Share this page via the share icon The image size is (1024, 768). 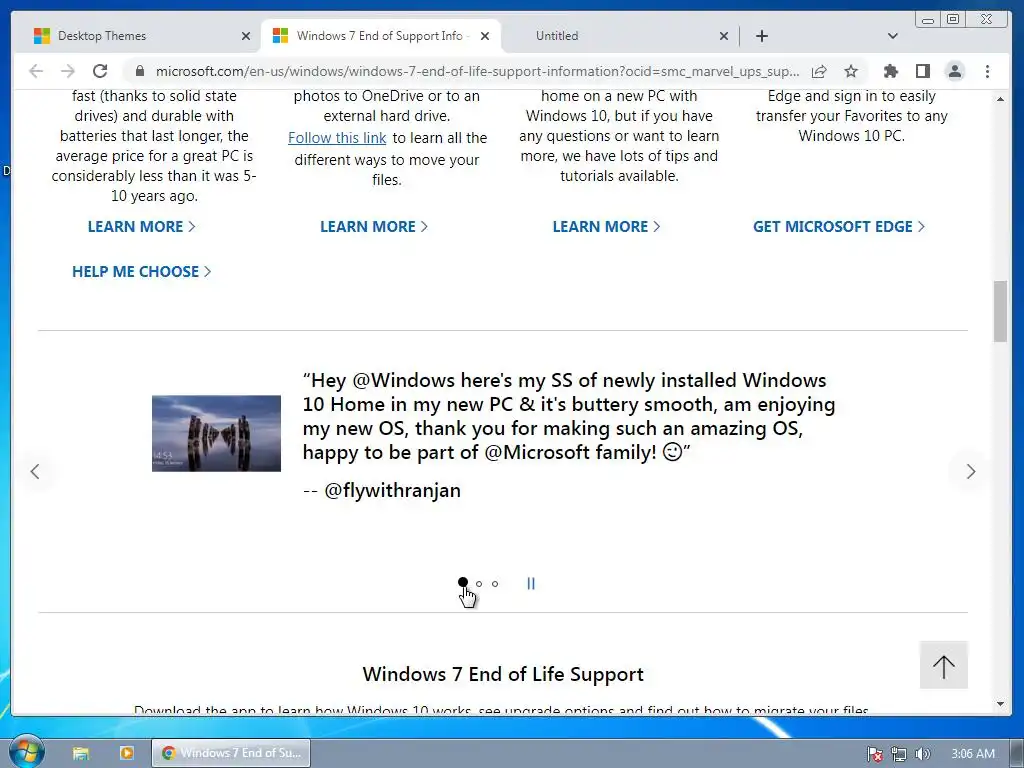click(x=819, y=71)
